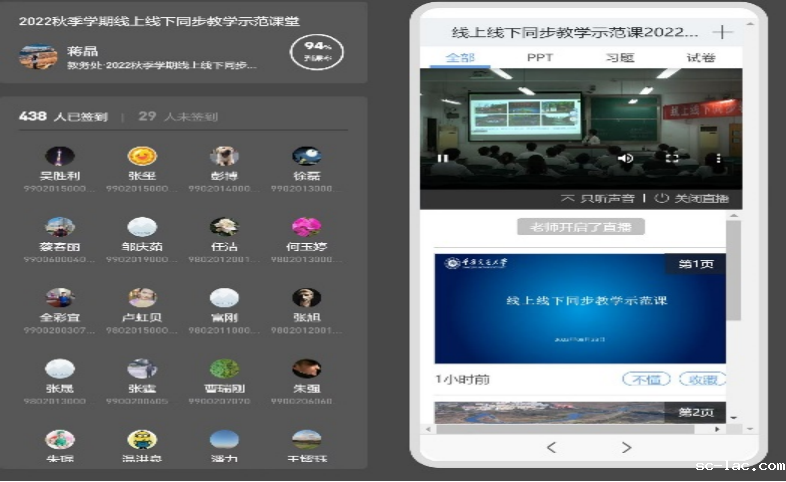Open the video's three-dot more options
Screen dimensions: 786x482
coord(719,158)
